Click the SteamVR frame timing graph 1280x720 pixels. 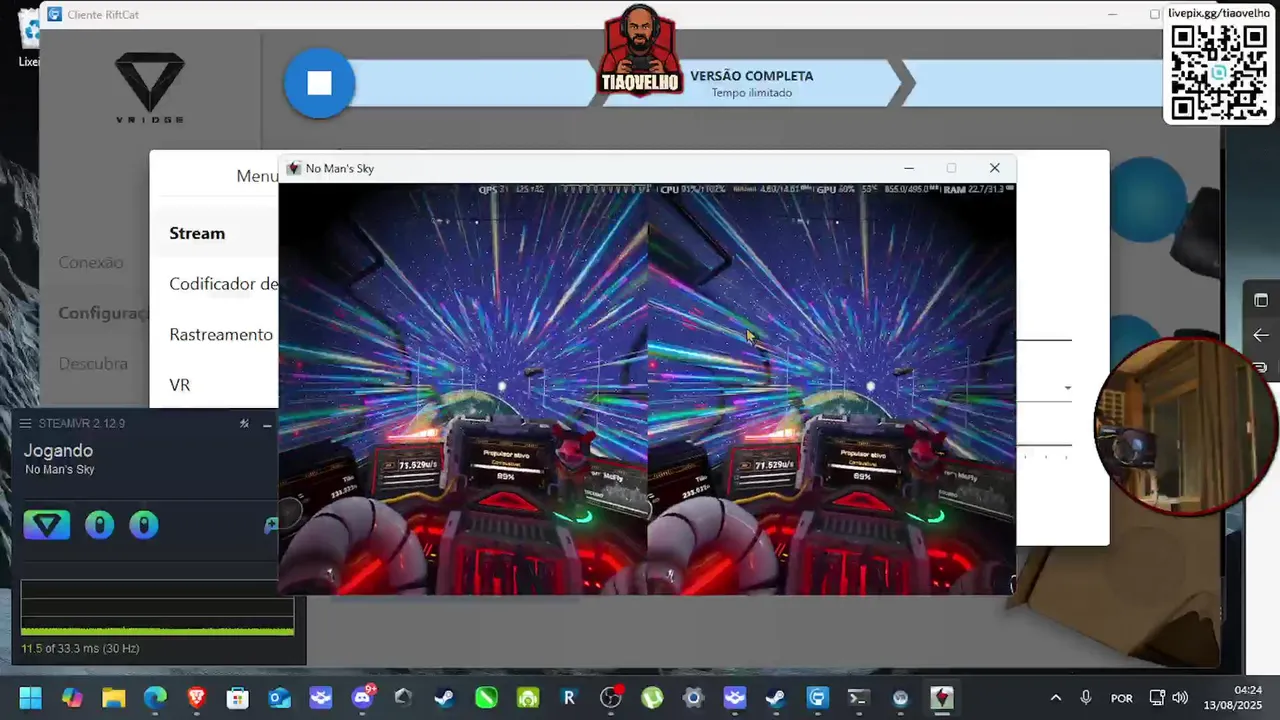click(158, 607)
